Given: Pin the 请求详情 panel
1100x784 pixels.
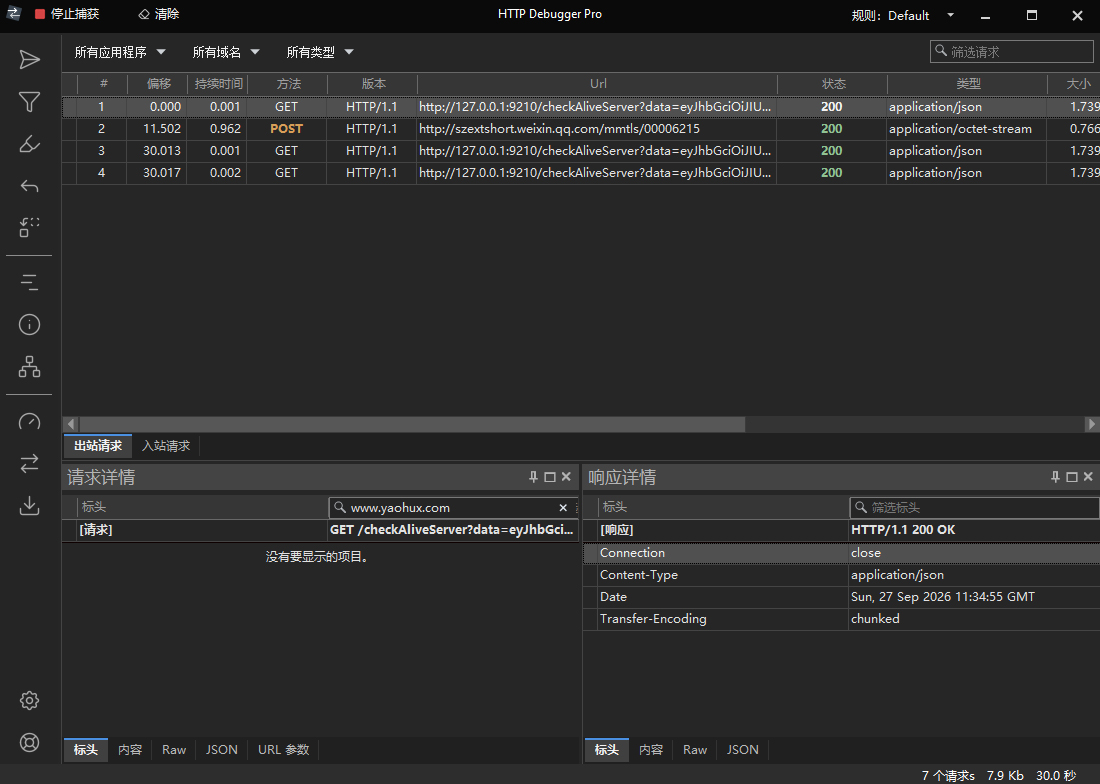Looking at the screenshot, I should pos(533,477).
